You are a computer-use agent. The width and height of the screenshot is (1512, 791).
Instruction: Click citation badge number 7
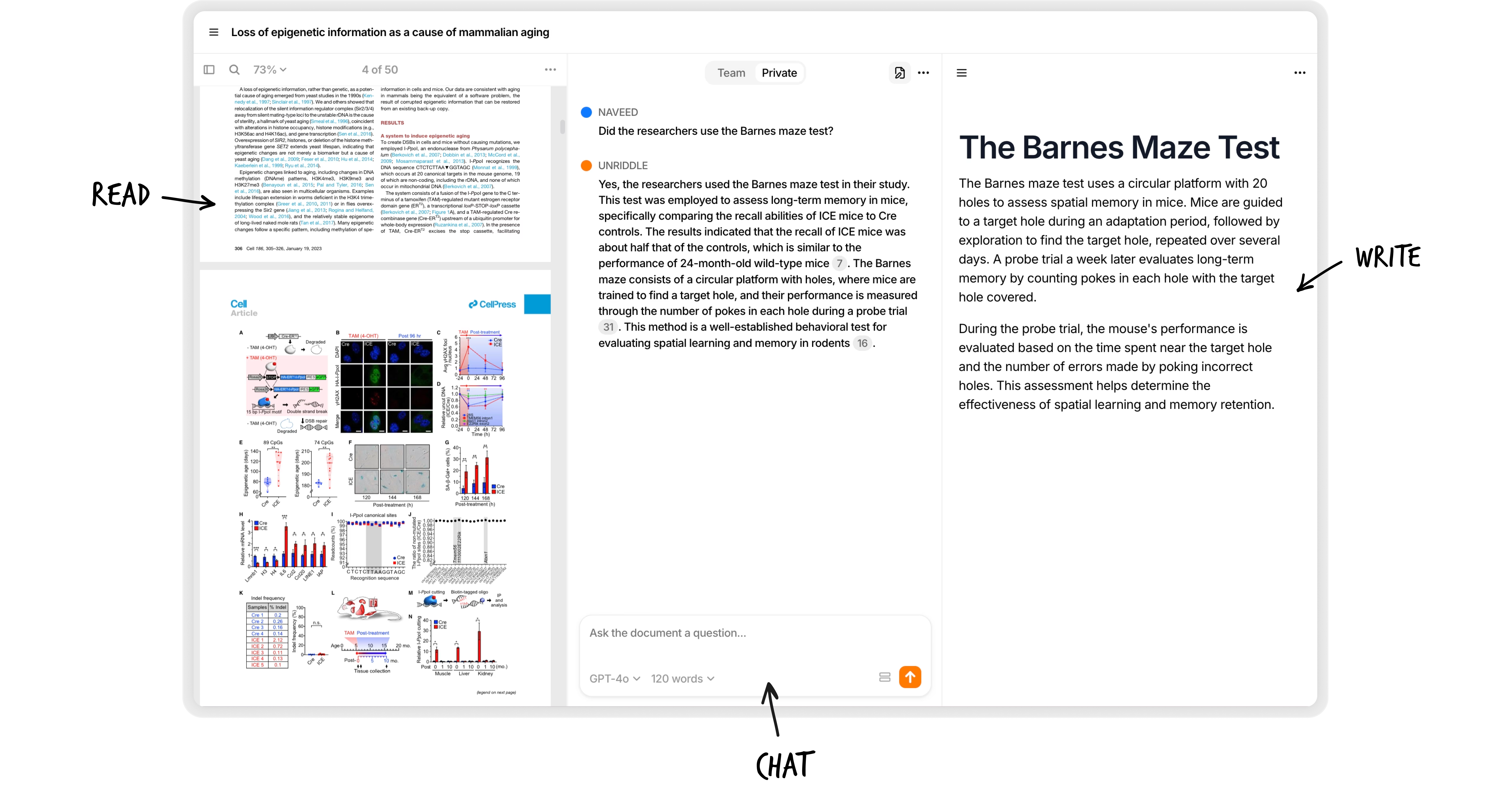[x=839, y=263]
